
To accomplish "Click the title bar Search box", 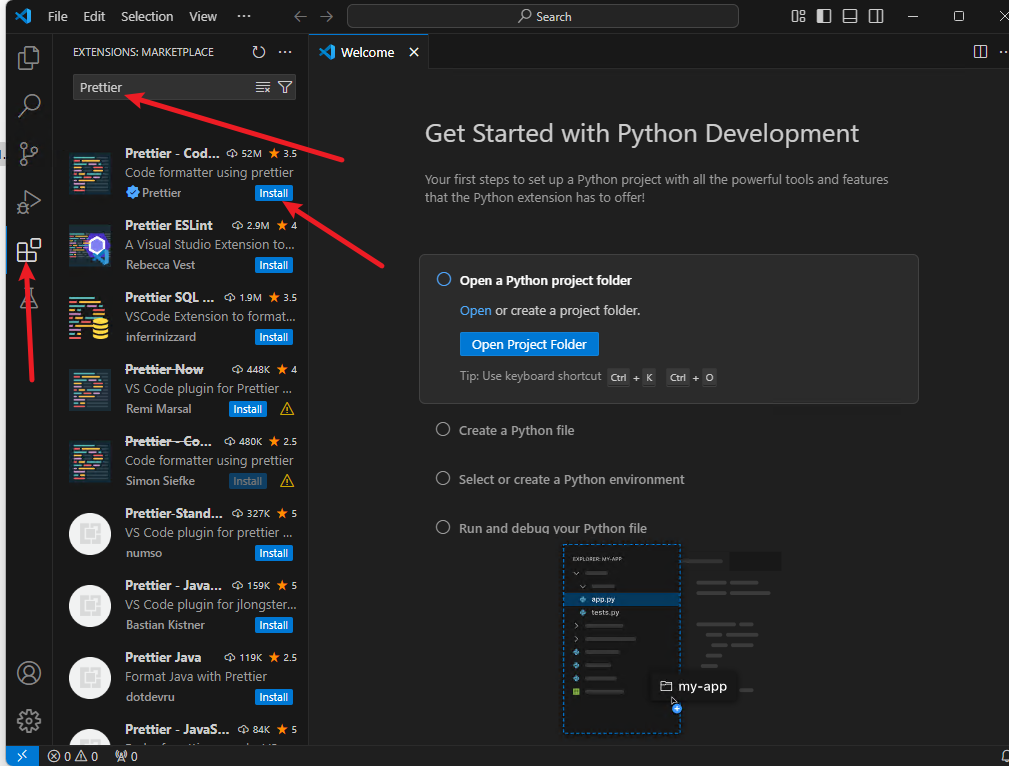I will pos(542,16).
